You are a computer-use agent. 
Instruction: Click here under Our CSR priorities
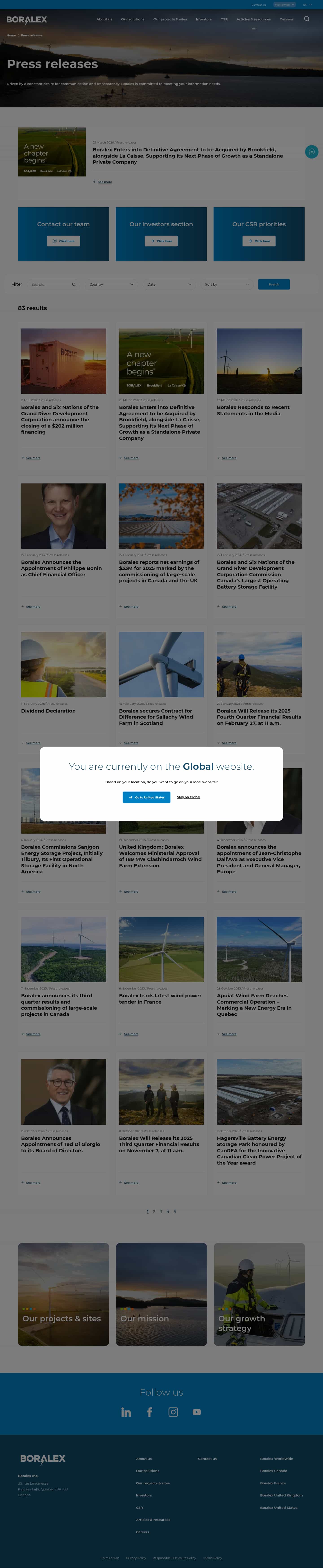259,241
